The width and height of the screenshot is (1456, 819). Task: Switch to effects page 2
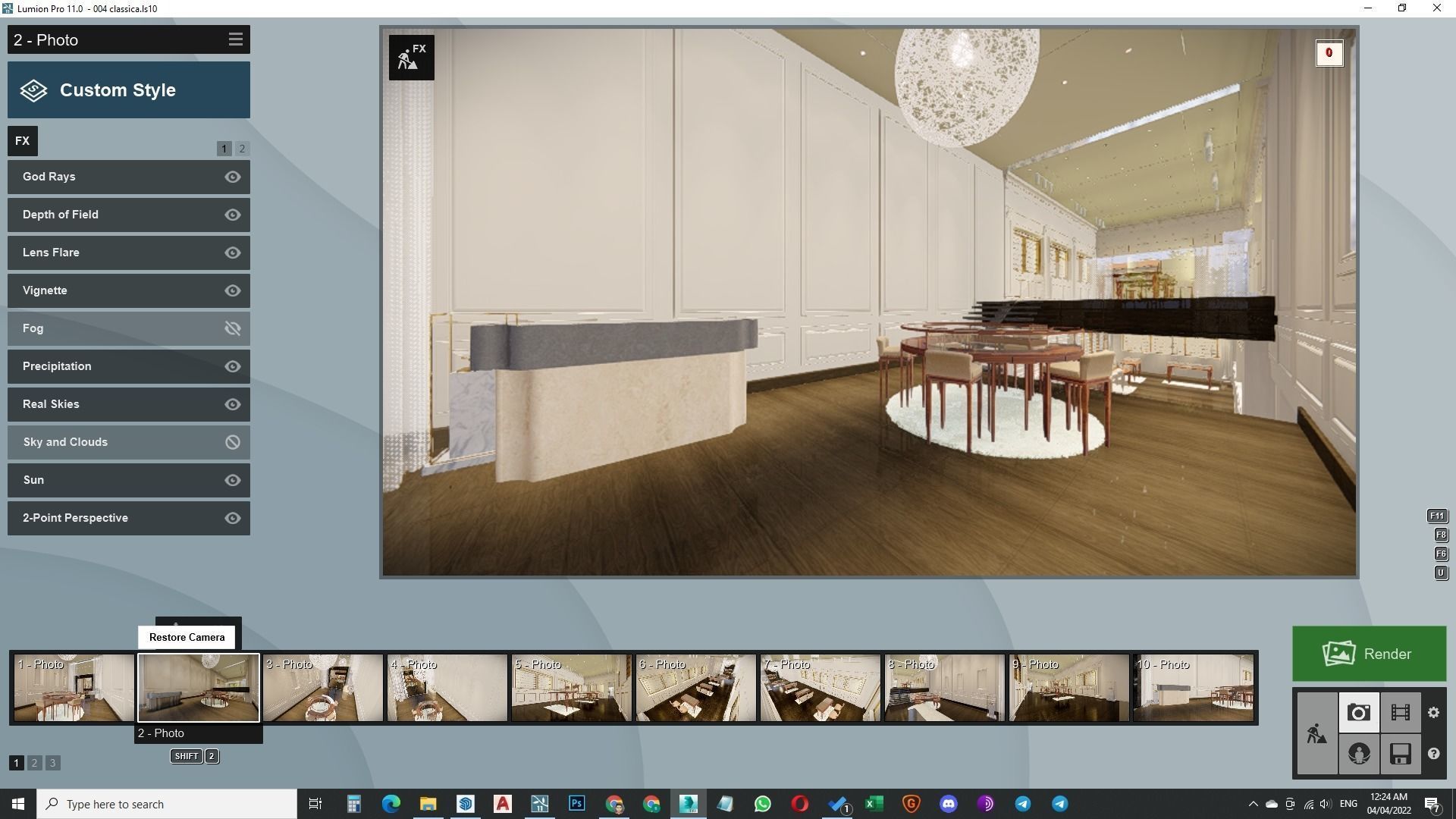tap(242, 149)
